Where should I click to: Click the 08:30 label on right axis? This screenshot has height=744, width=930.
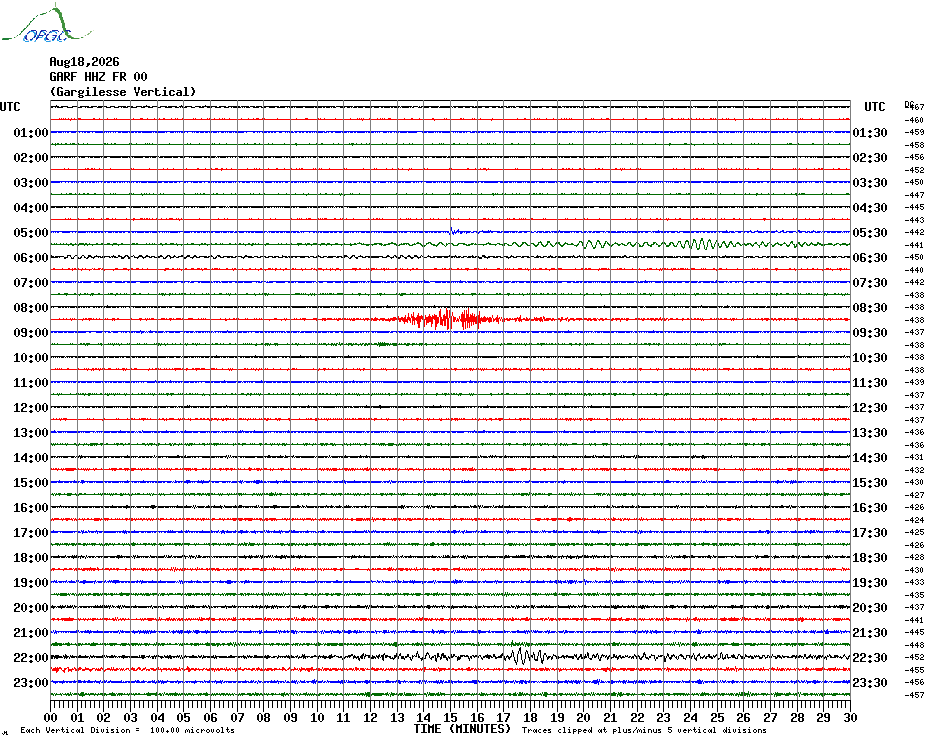click(x=870, y=307)
